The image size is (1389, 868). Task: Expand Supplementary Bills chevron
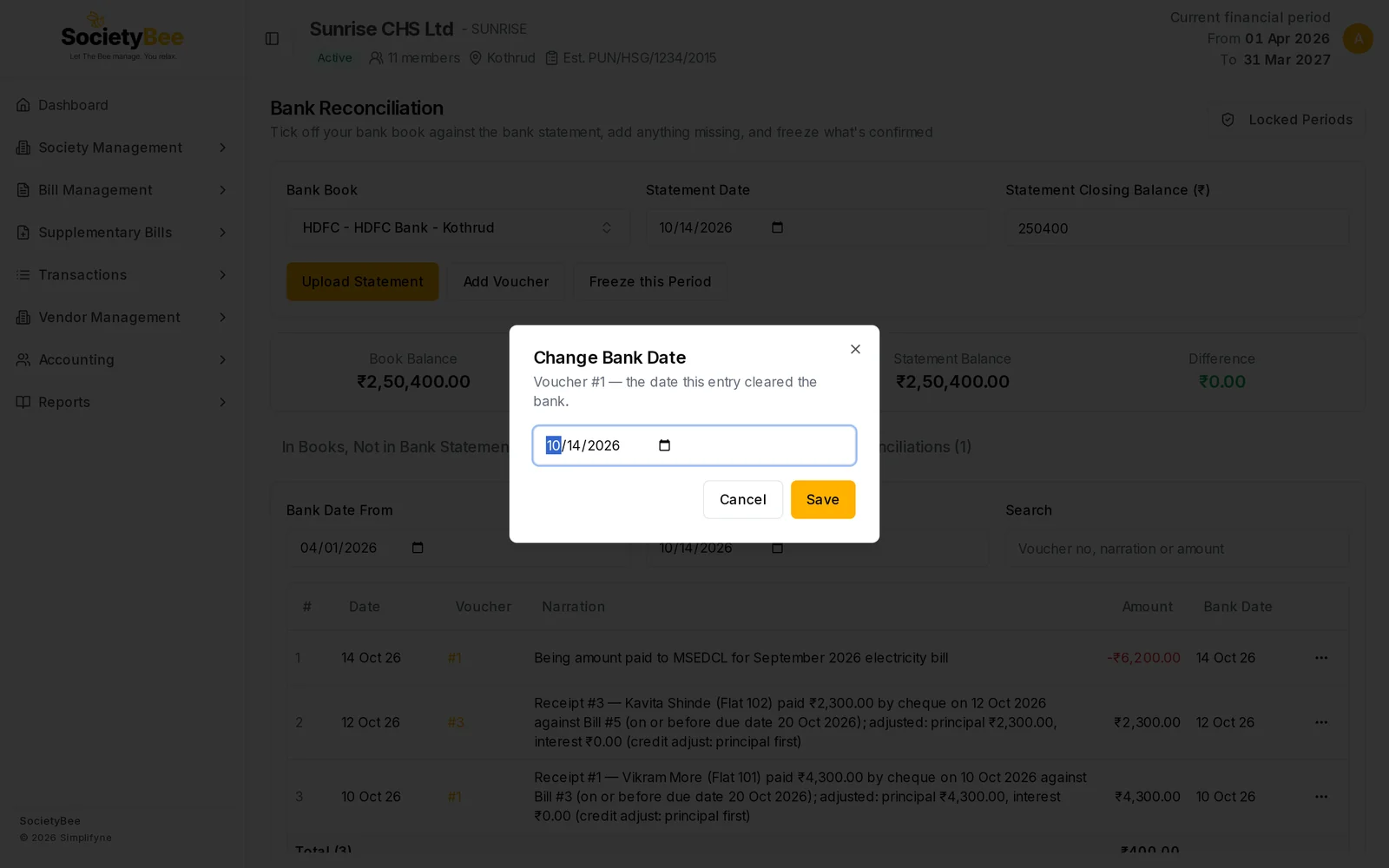[222, 233]
